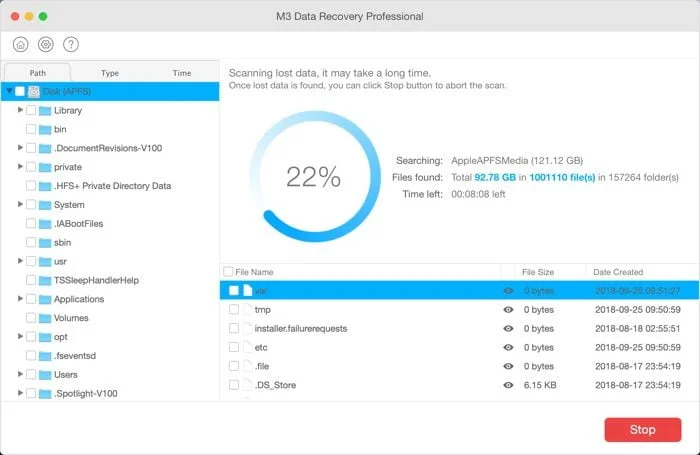Preview tmp with its eye icon
700x455 pixels.
[508, 310]
